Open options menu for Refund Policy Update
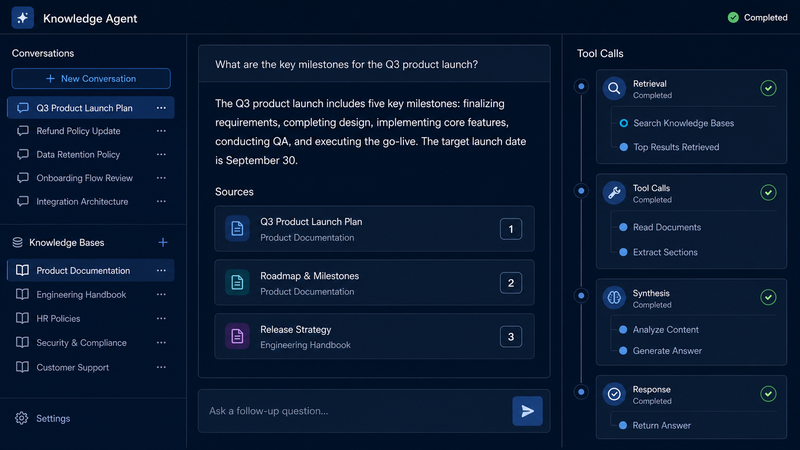The image size is (800, 450). pos(161,131)
